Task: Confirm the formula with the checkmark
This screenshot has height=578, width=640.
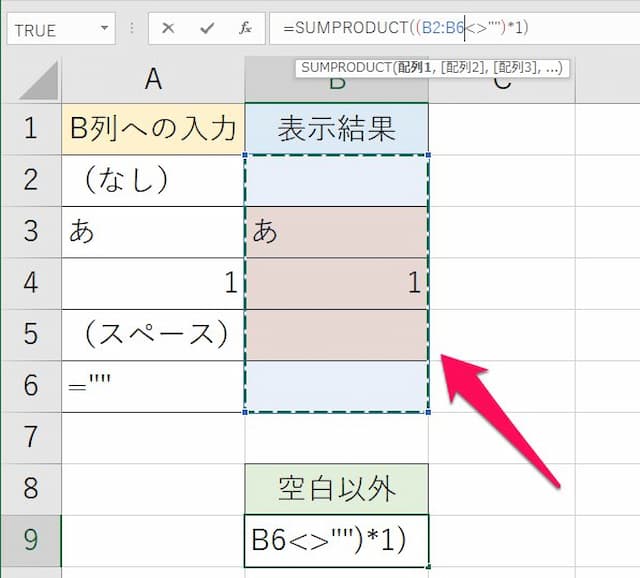Action: pos(207,28)
